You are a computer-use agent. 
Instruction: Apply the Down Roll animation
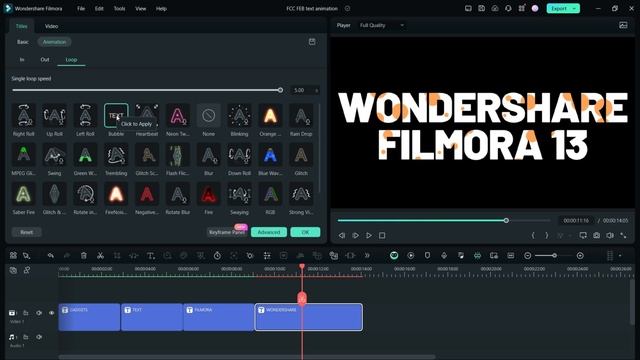(x=239, y=155)
